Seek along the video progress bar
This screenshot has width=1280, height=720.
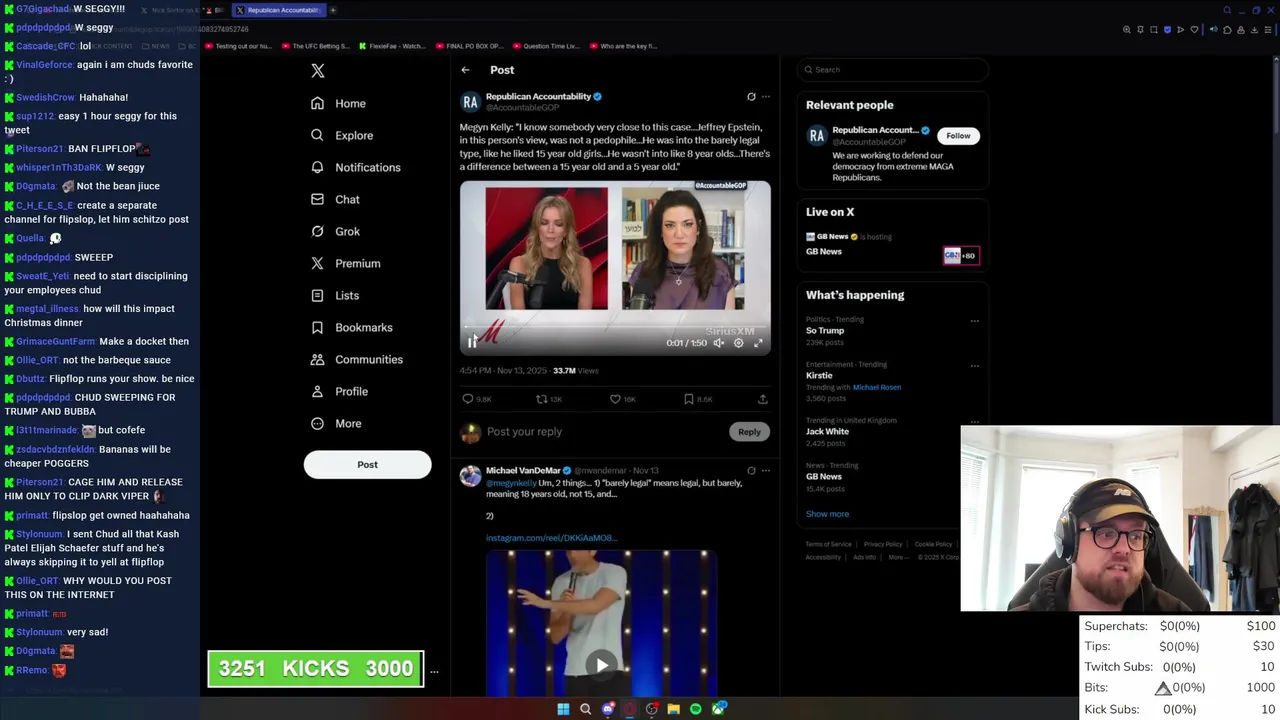[x=615, y=327]
